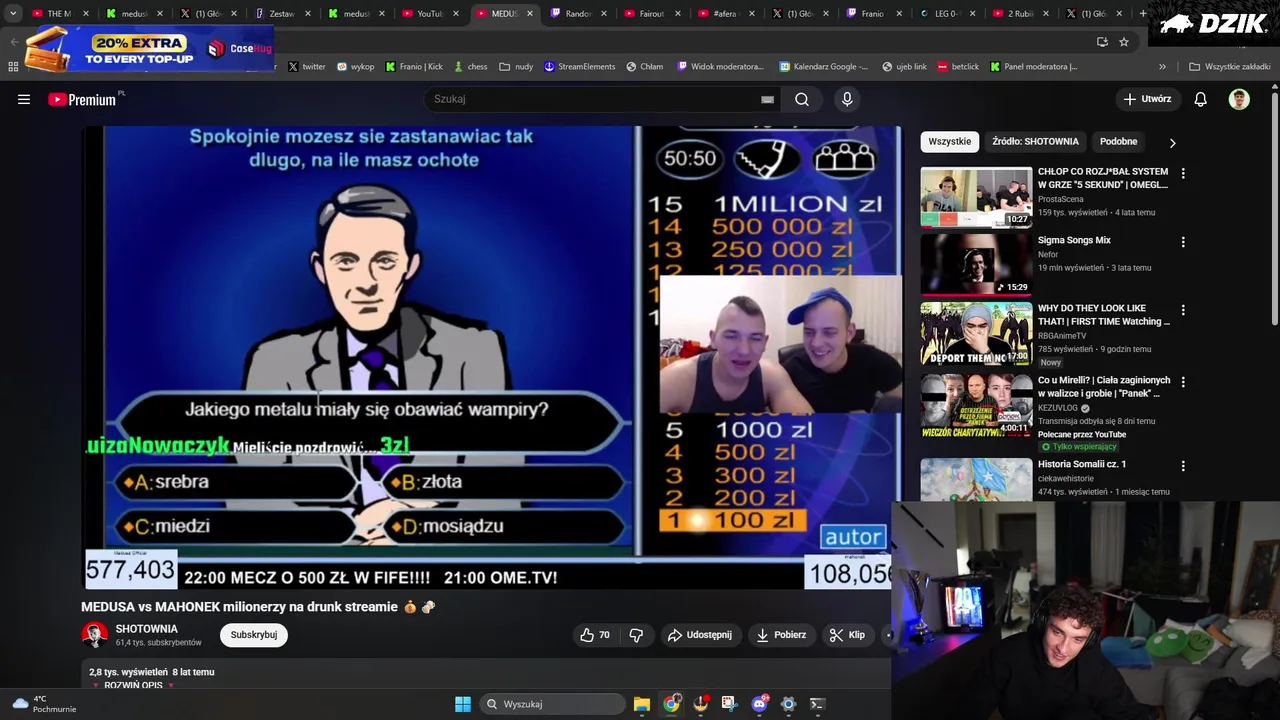Screen dimensions: 1280x720
Task: Open options for Historia Somalii video
Action: pyautogui.click(x=1183, y=466)
